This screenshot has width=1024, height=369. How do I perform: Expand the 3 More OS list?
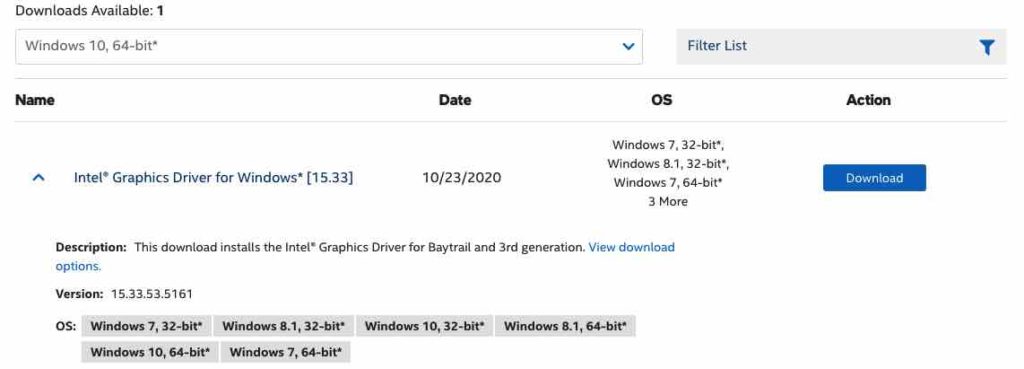click(x=667, y=202)
